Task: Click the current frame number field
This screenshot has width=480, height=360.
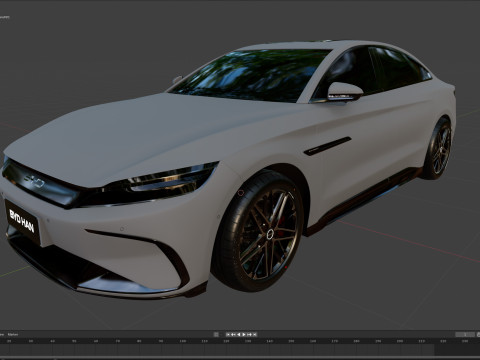Action: tap(465, 334)
